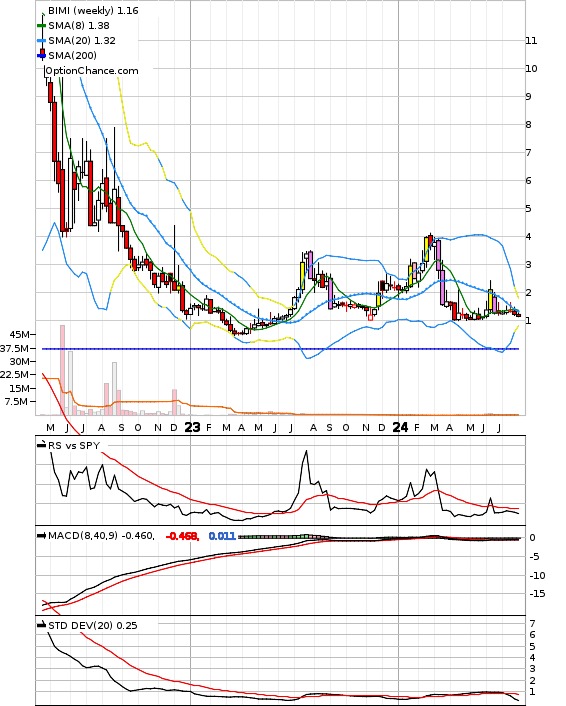566x706 pixels.
Task: Click the light blue SMA(20) legend marker
Action: coord(41,41)
